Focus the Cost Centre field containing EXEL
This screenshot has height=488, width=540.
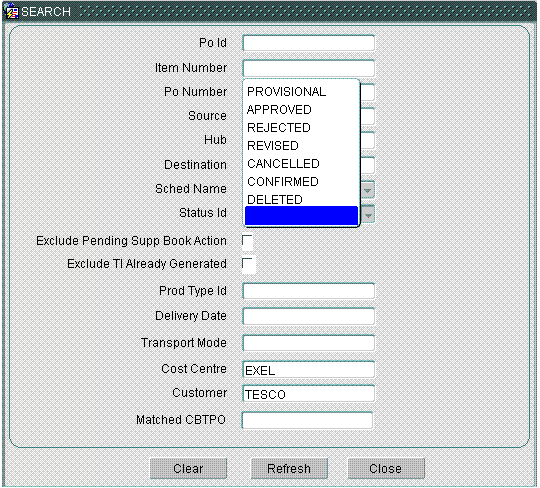tap(309, 370)
